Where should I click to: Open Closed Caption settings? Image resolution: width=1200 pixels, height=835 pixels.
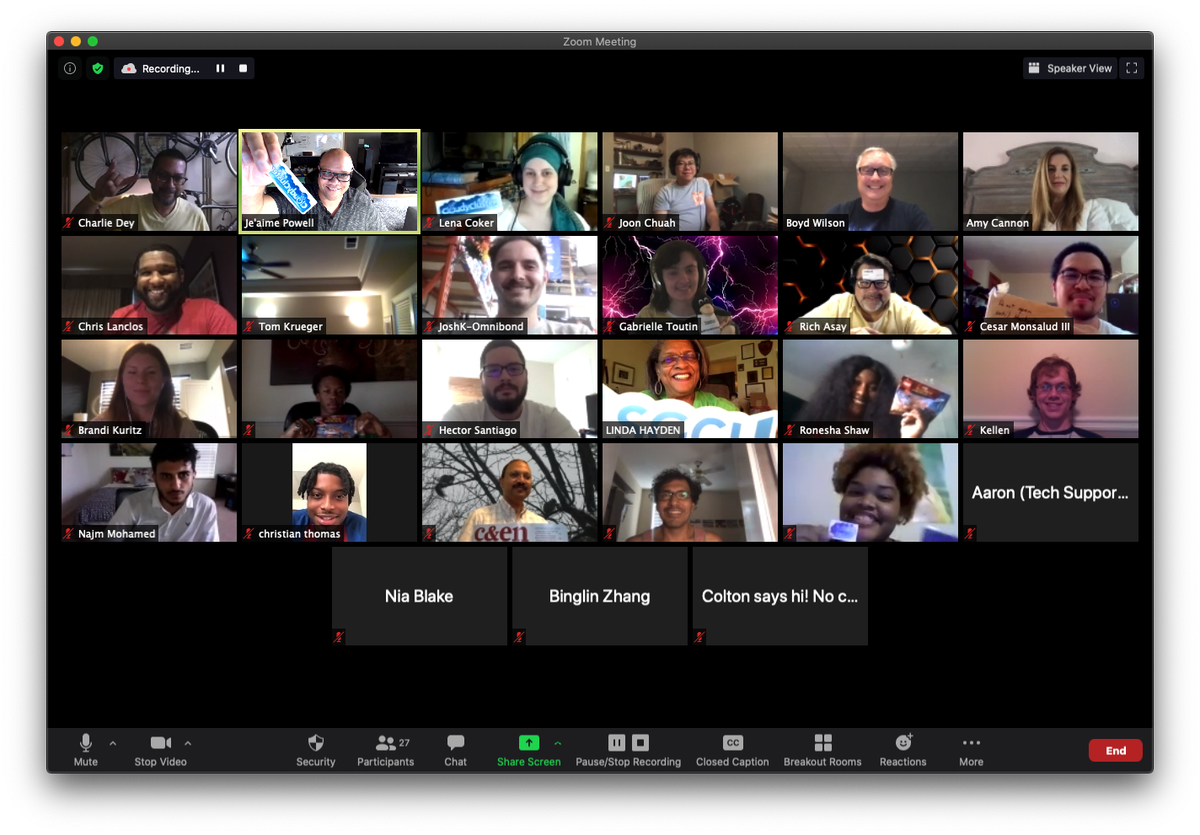pos(733,749)
